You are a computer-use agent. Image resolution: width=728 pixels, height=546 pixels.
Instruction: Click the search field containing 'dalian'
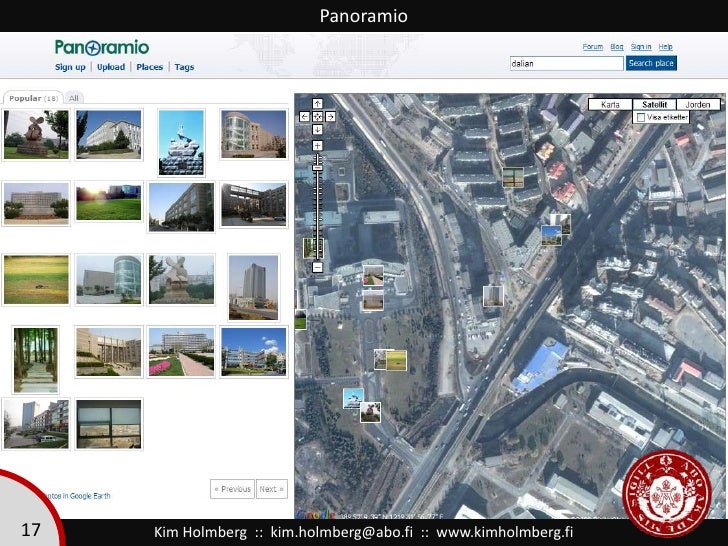[566, 63]
